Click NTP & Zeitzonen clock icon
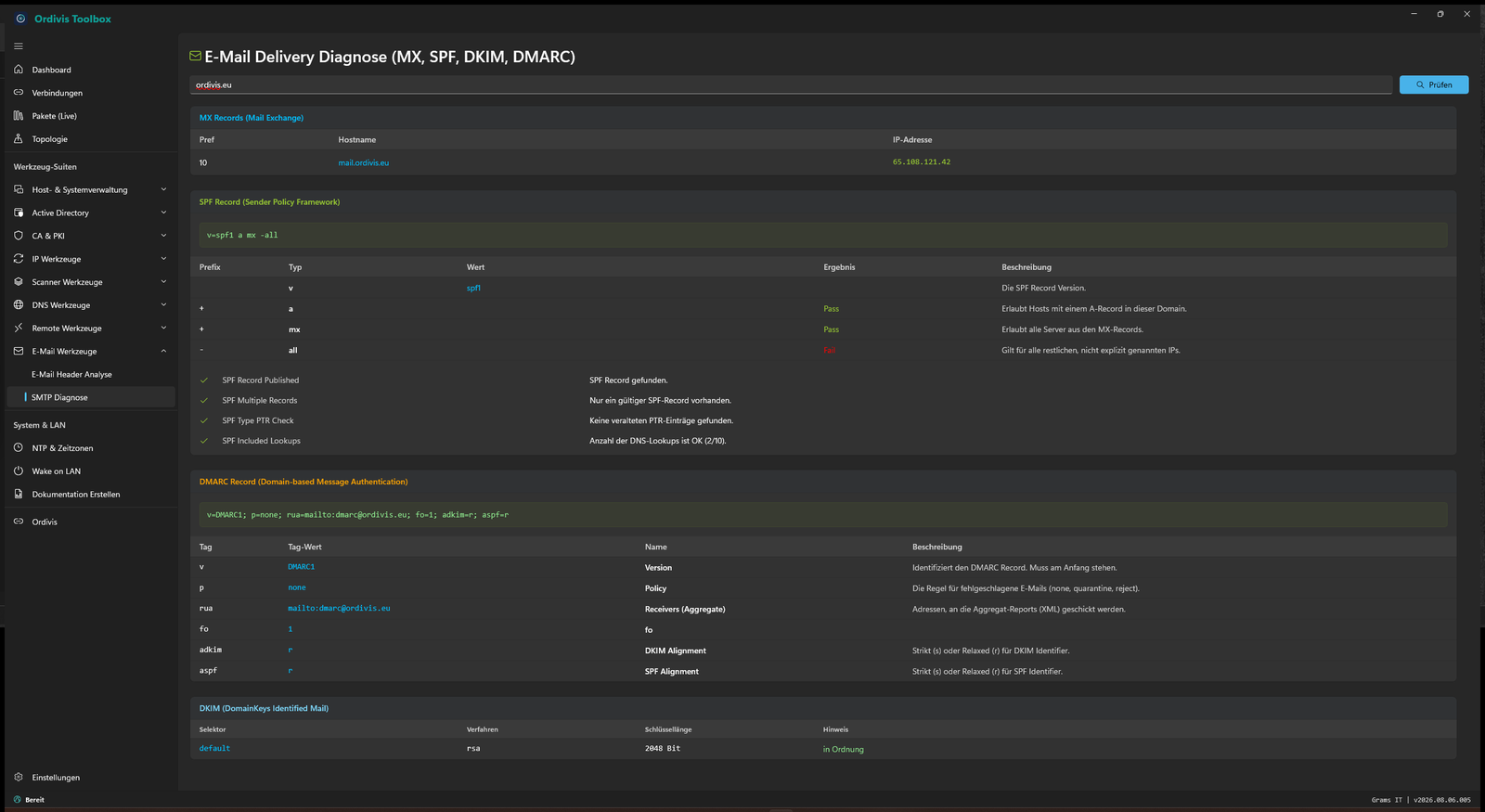 pyautogui.click(x=19, y=448)
